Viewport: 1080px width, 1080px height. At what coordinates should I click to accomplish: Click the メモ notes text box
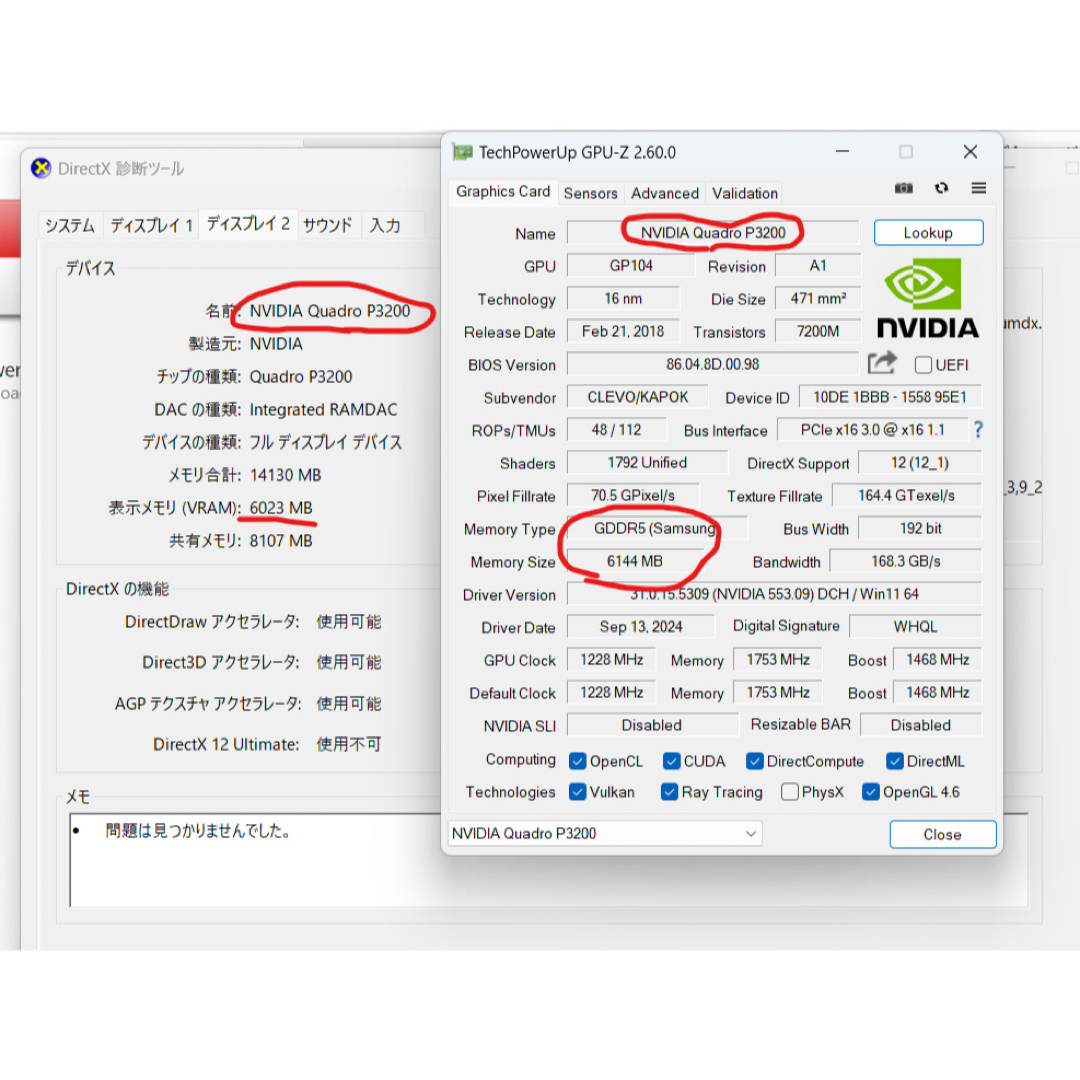coord(549,860)
